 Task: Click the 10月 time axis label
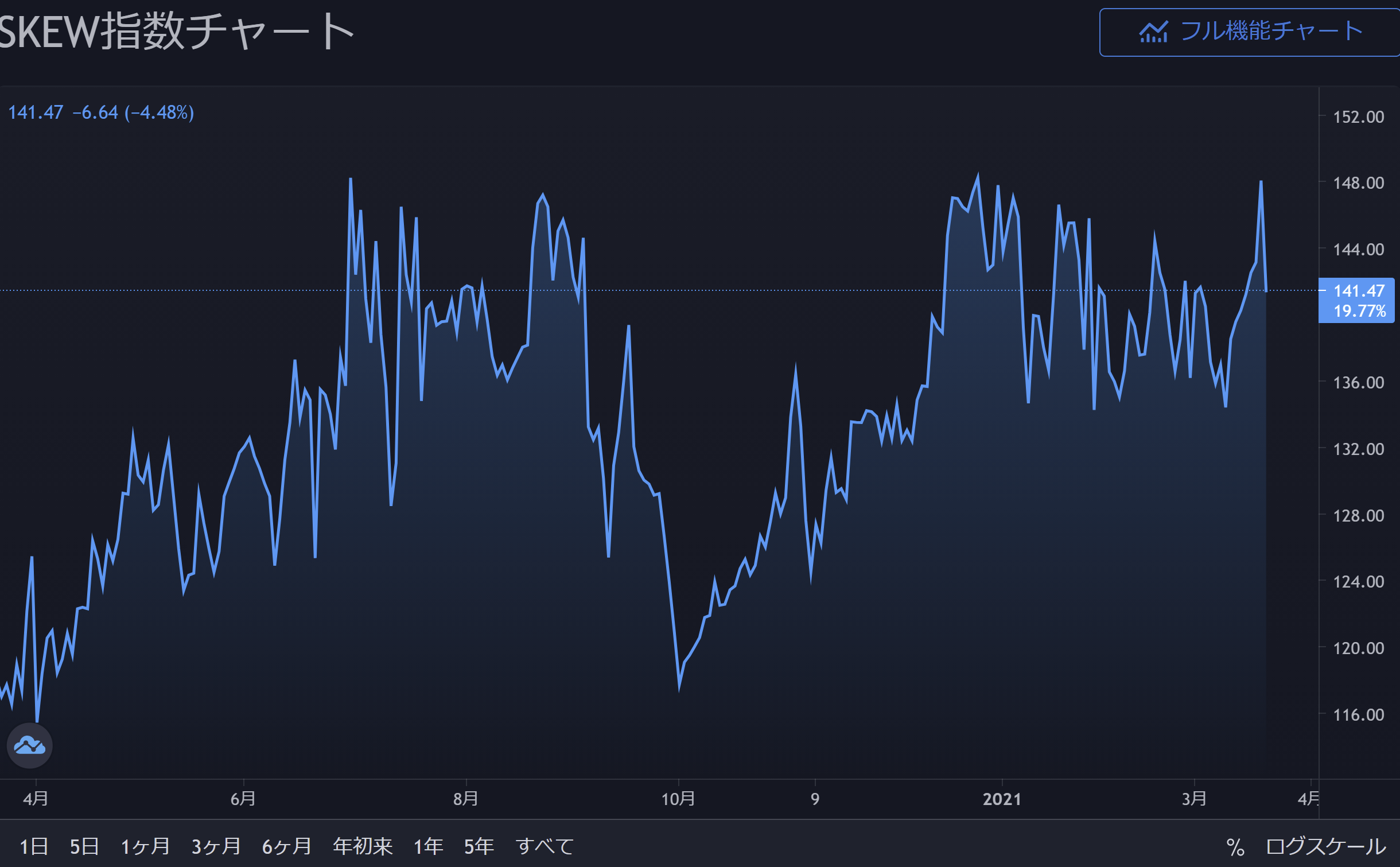[678, 799]
